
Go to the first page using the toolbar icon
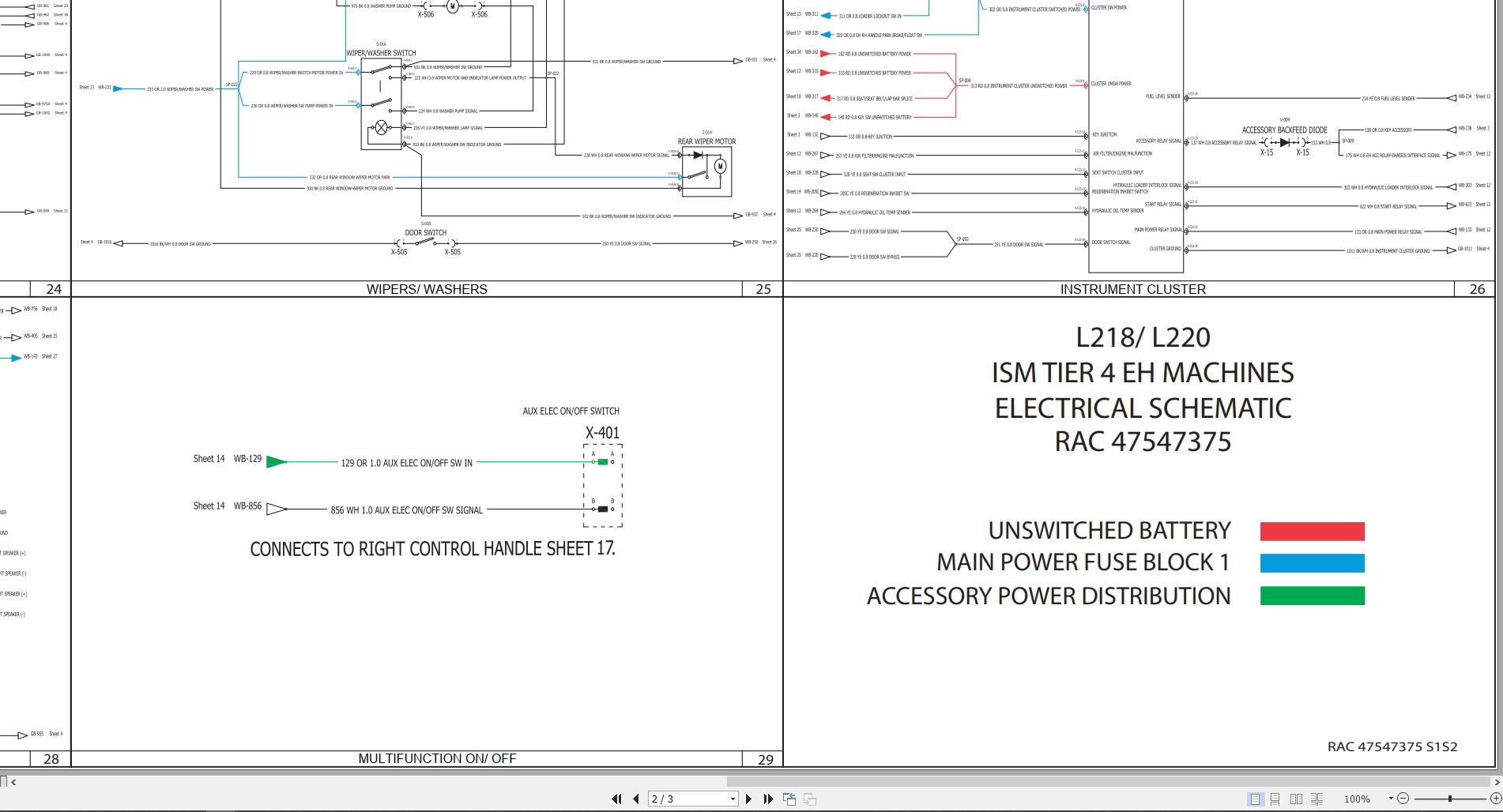coord(617,799)
